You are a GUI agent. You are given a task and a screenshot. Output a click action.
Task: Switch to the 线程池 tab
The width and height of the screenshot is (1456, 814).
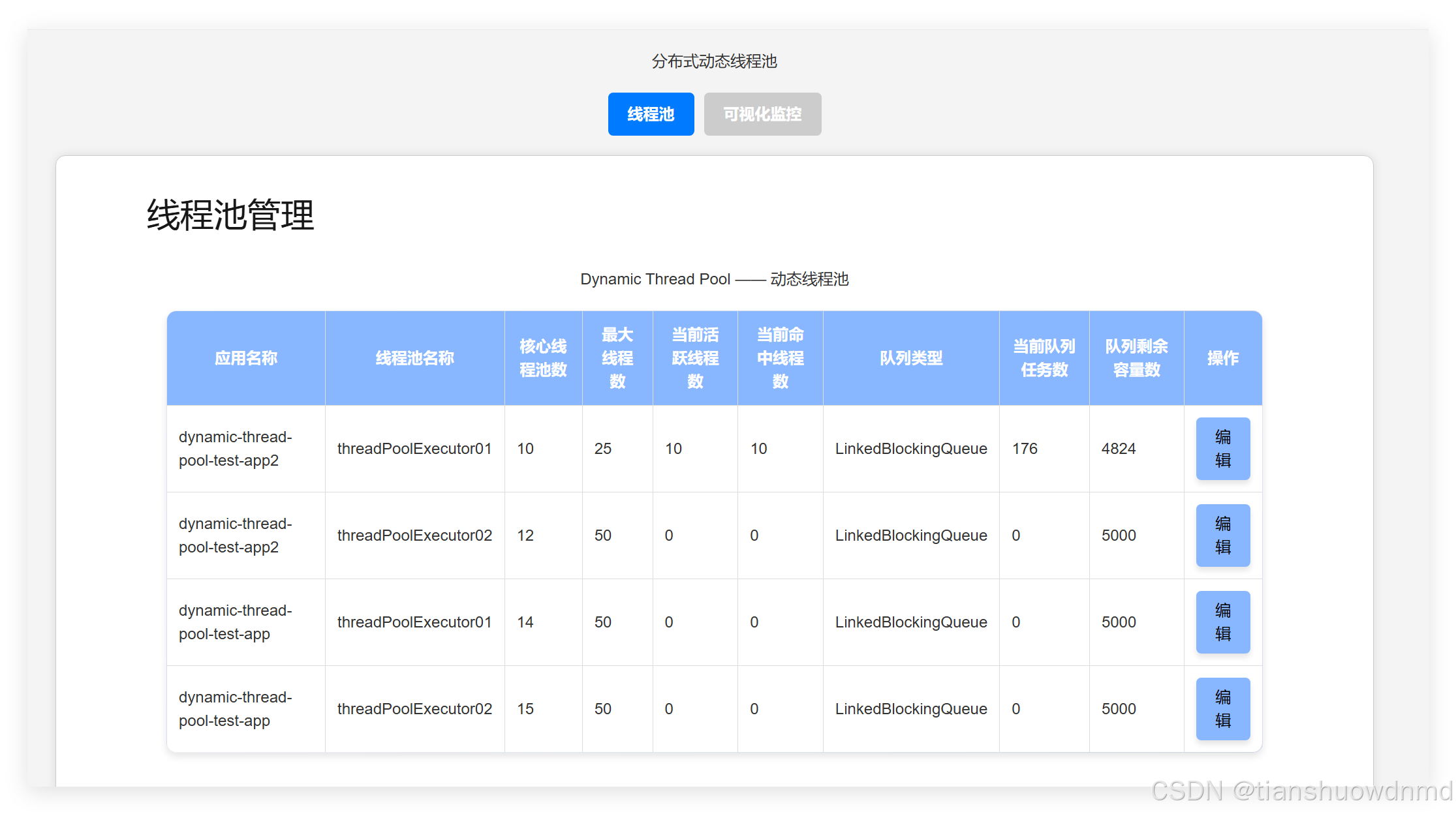(651, 114)
